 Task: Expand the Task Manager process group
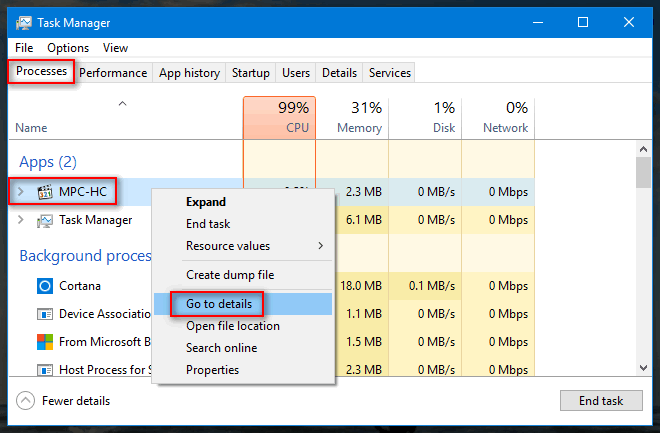click(x=20, y=220)
